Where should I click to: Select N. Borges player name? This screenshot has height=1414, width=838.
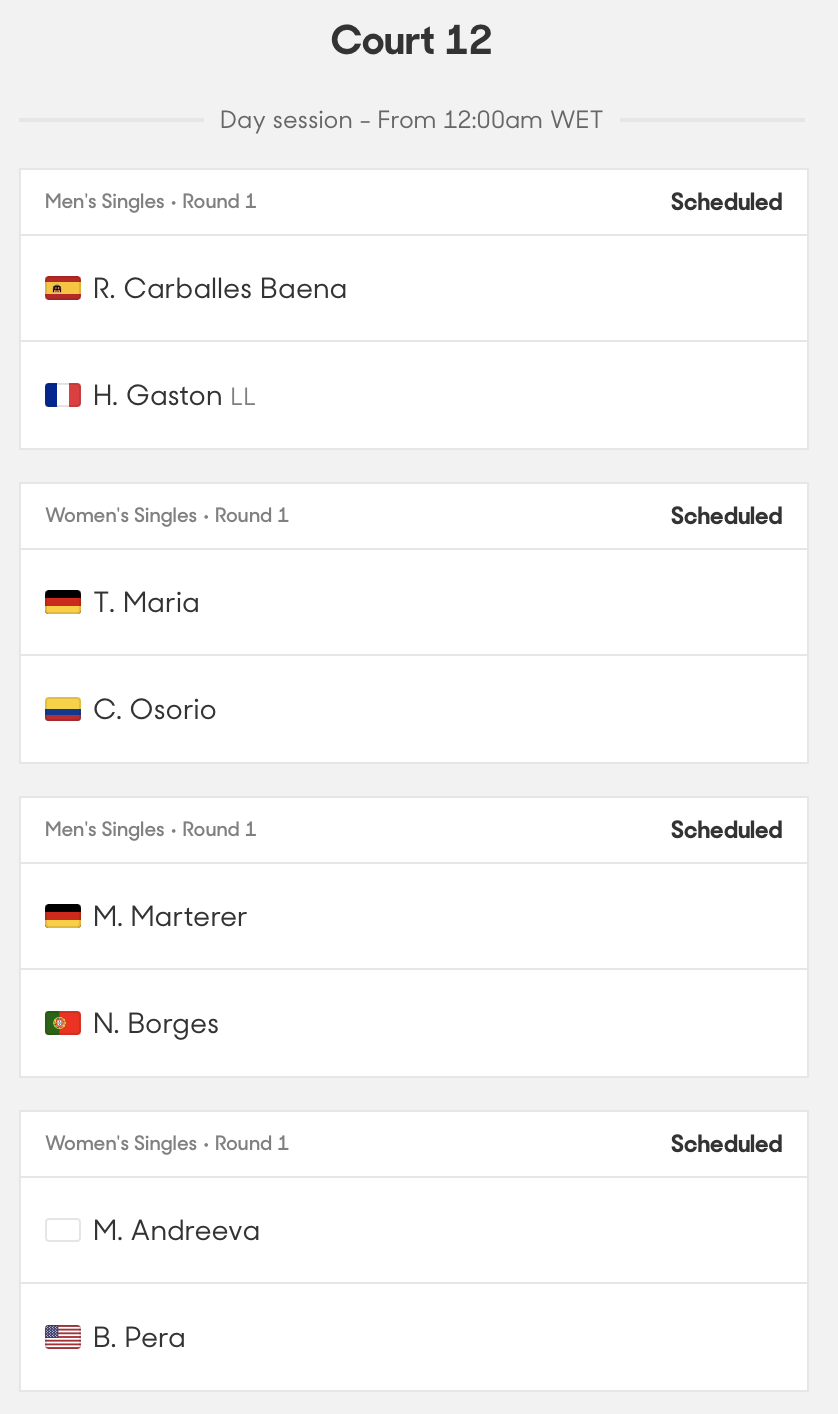(x=156, y=1024)
